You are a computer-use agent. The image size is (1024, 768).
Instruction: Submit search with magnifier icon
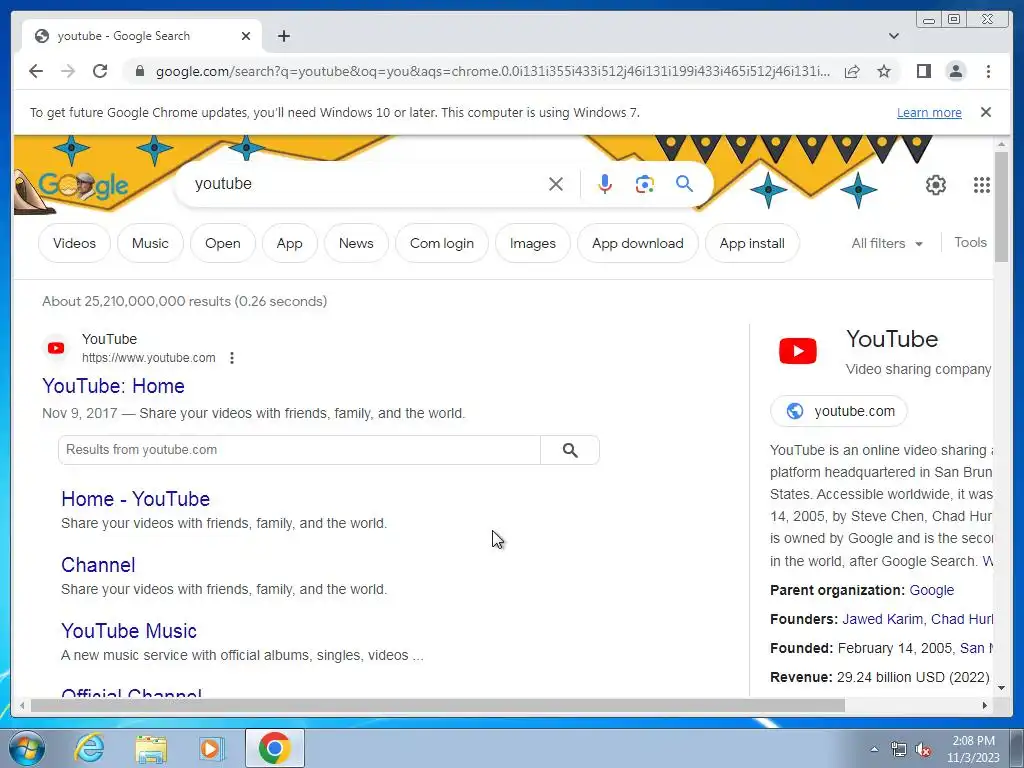click(684, 184)
